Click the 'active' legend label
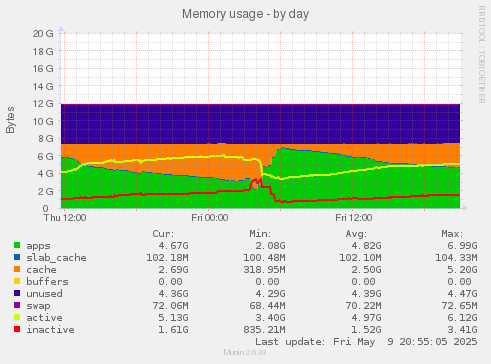Image resolution: width=491 pixels, height=364 pixels. point(44,318)
